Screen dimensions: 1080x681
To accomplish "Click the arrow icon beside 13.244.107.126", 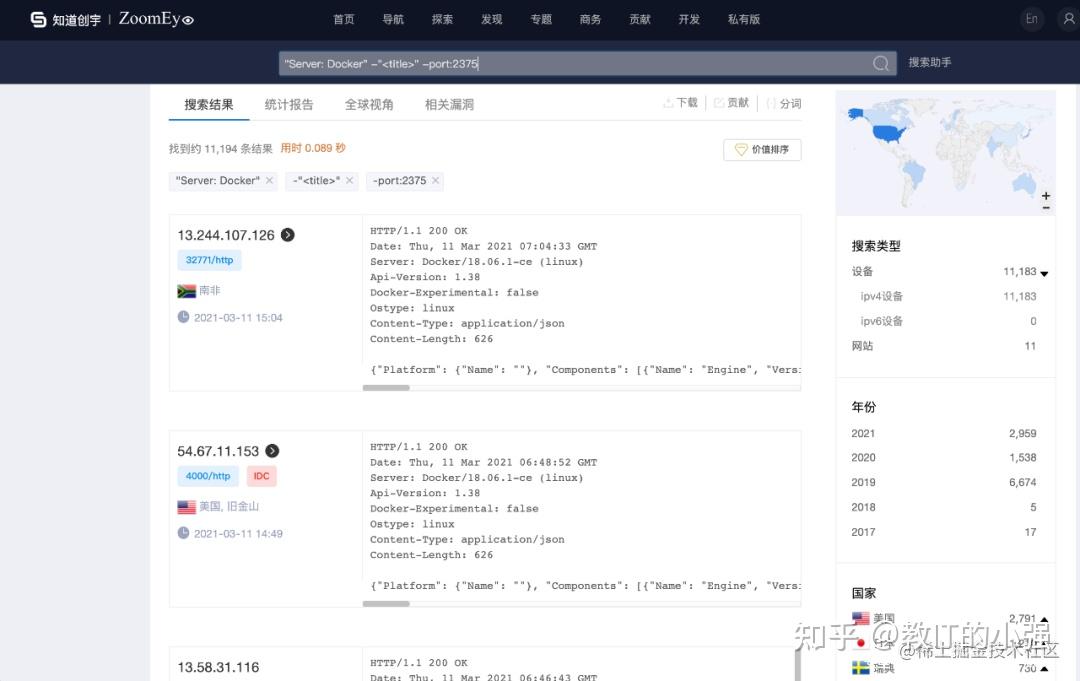I will pyautogui.click(x=287, y=235).
